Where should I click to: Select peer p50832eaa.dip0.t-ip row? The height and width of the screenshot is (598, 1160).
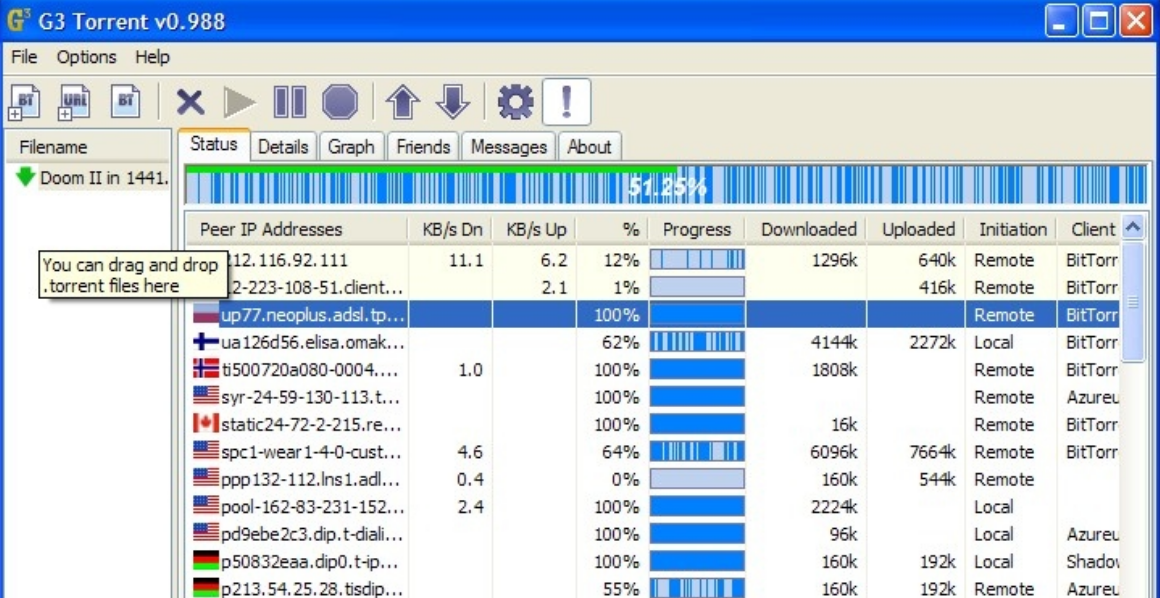pos(651,561)
